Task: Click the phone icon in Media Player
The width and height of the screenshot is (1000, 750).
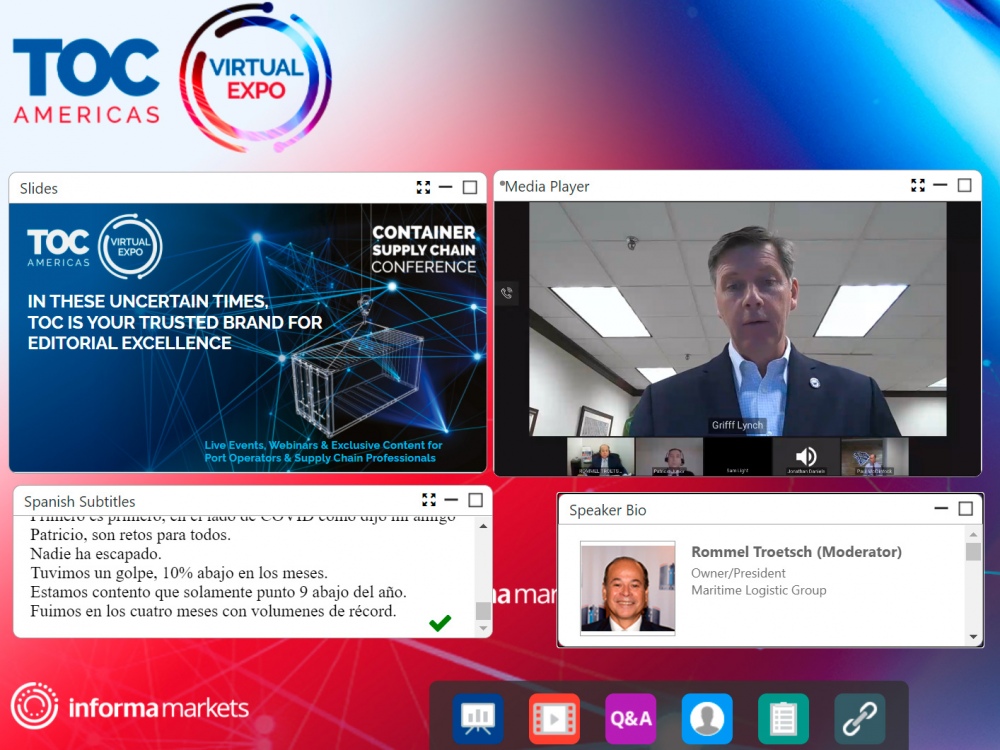Action: coord(507,293)
